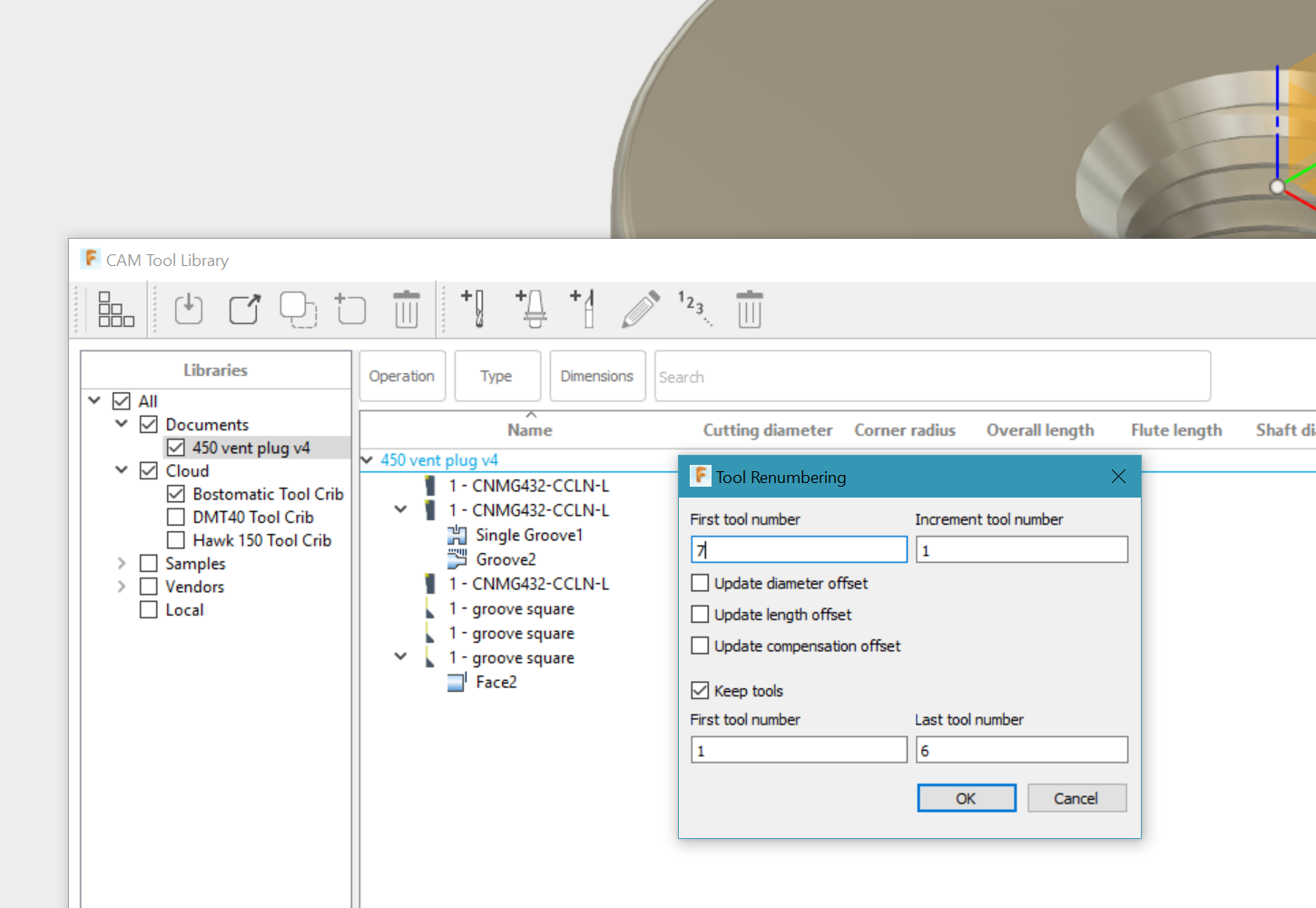Viewport: 1316px width, 908px height.
Task: Focus the Increment tool number field
Action: click(1022, 550)
